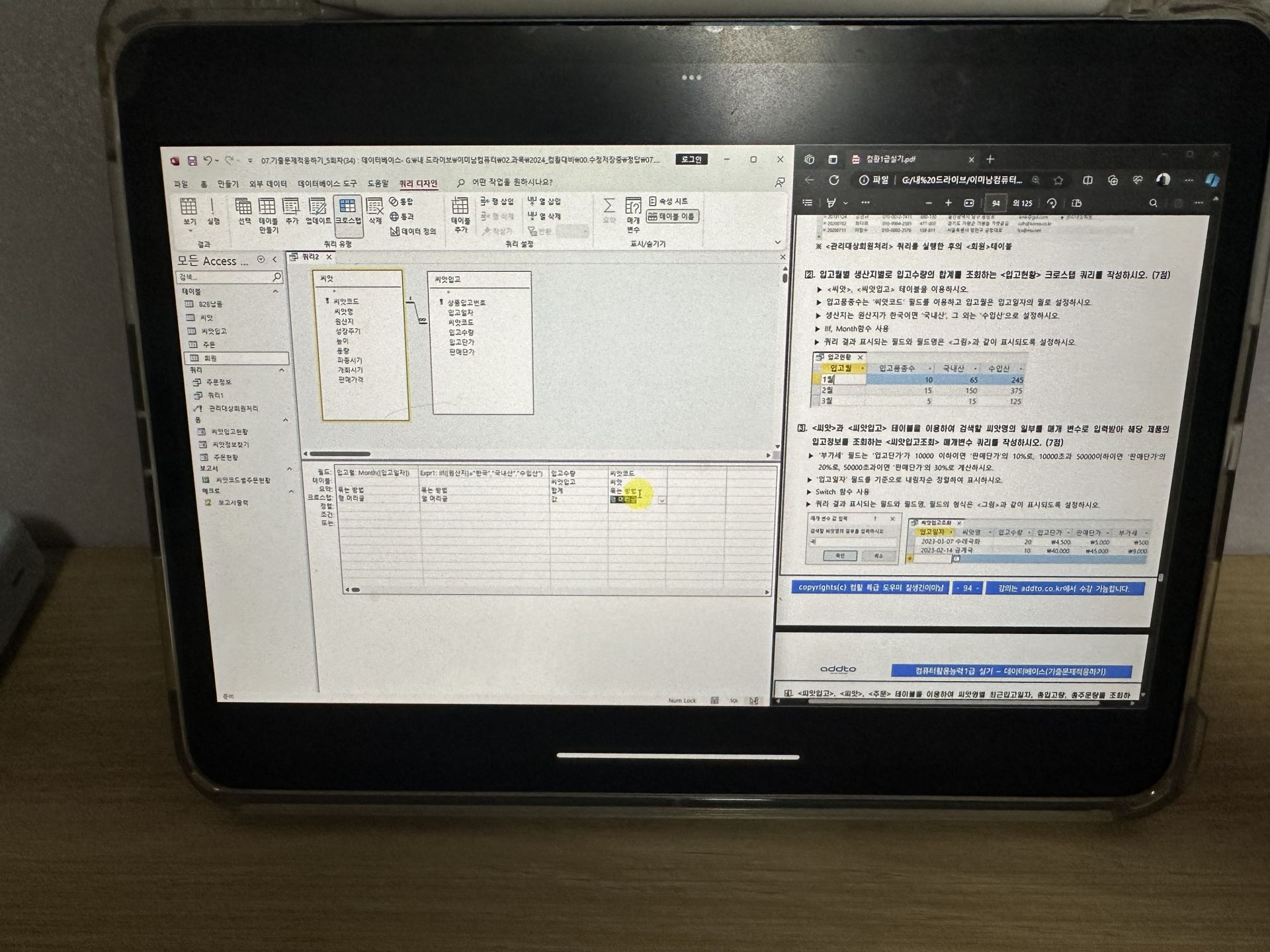Open the crosstab row dropdown under 씨앗코드
The height and width of the screenshot is (952, 1270).
tap(661, 500)
